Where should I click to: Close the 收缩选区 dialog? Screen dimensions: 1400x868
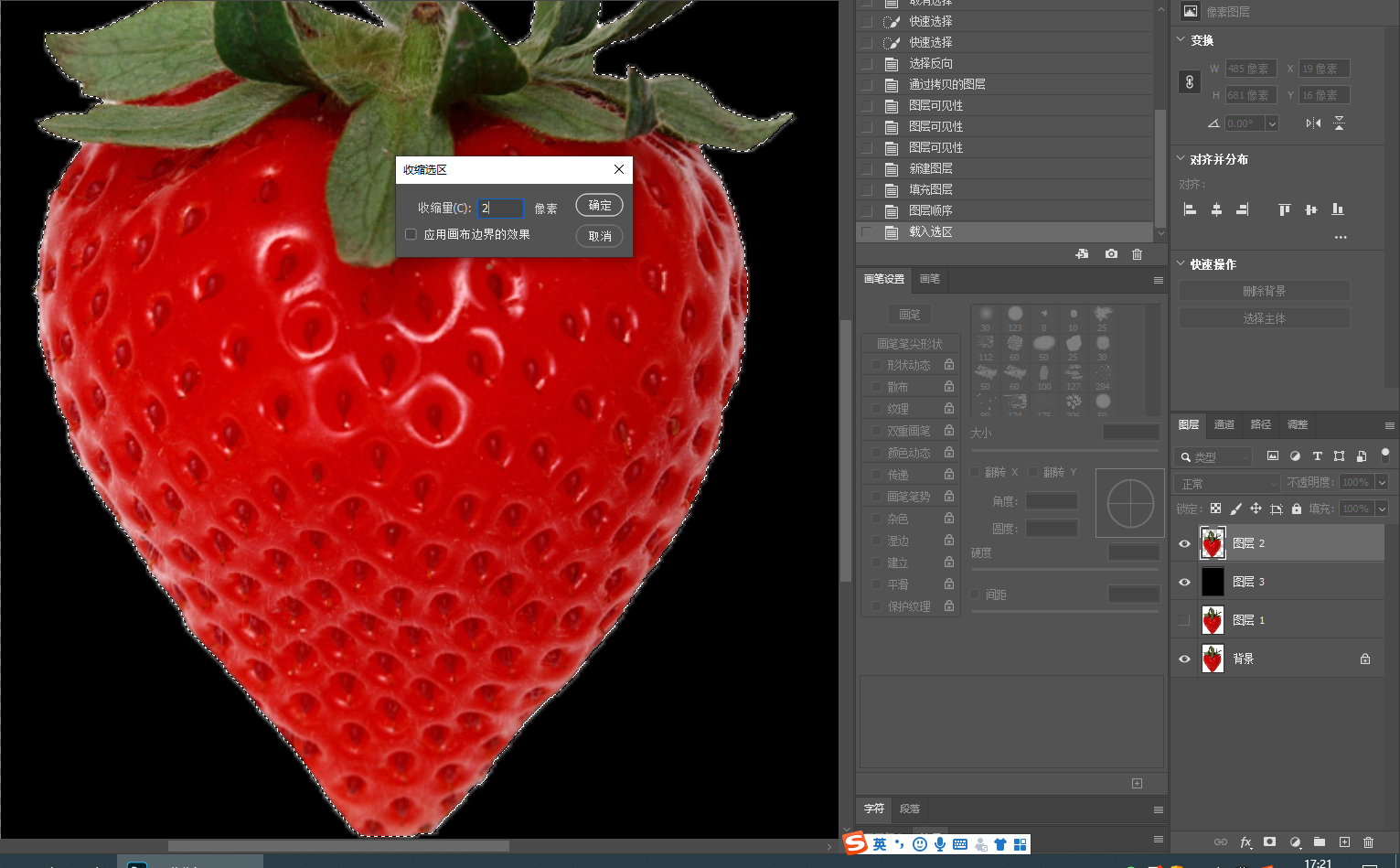click(x=619, y=169)
